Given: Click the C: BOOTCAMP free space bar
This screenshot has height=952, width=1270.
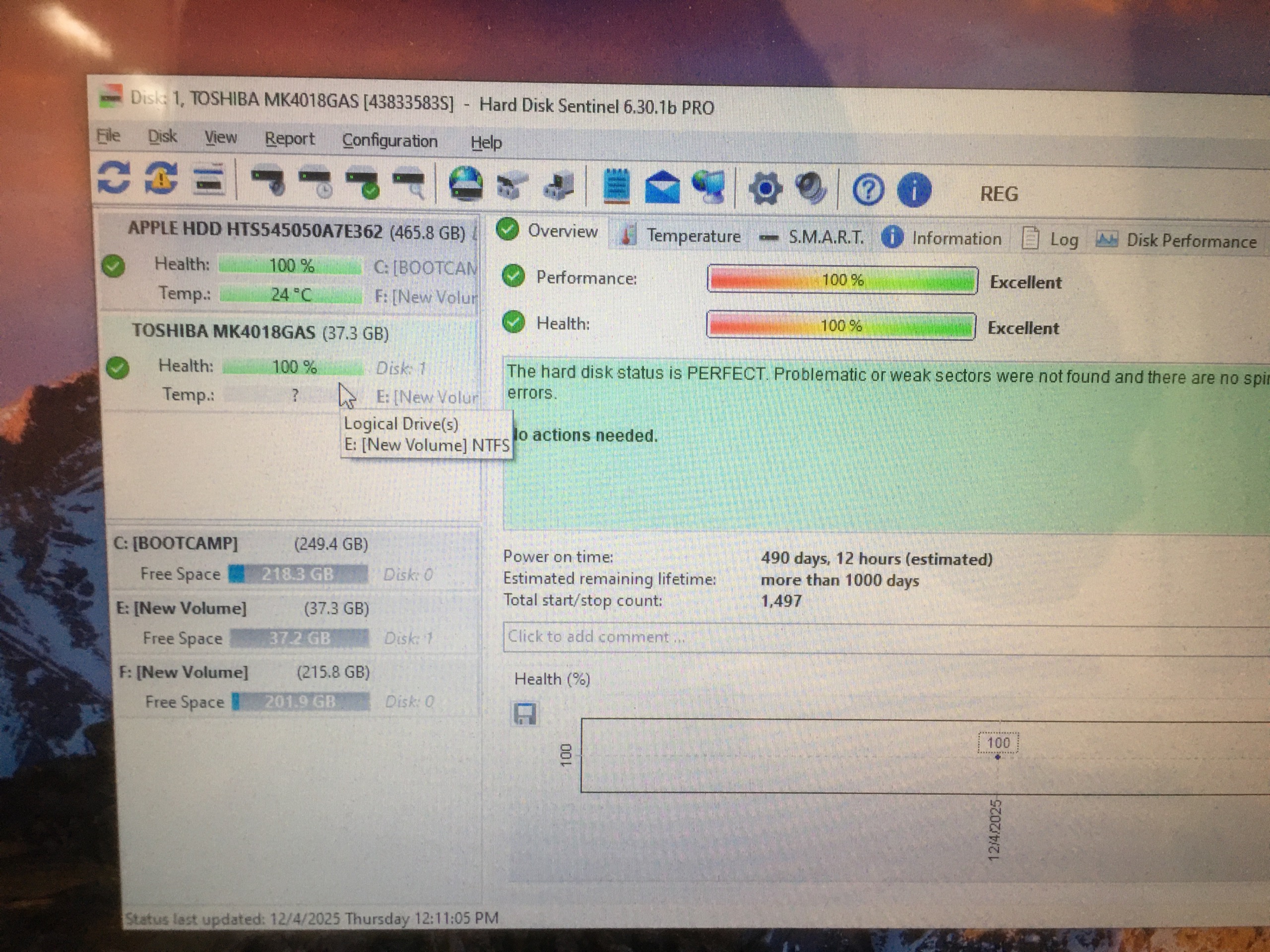Looking at the screenshot, I should point(298,574).
